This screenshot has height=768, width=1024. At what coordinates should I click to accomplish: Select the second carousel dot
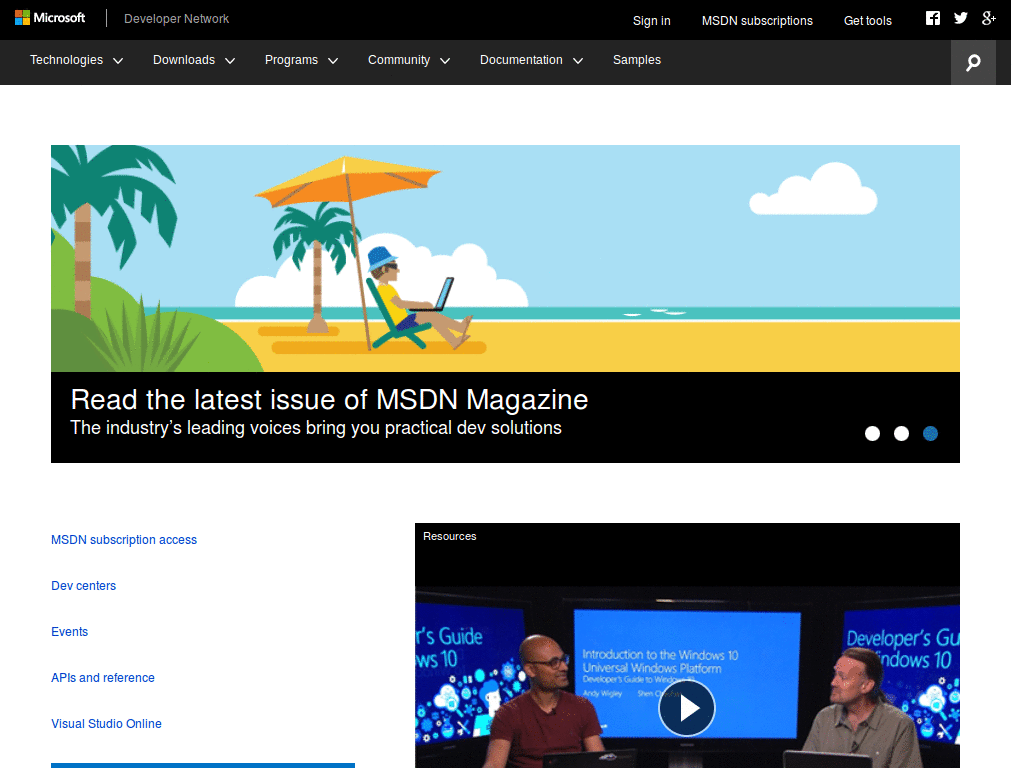(901, 434)
